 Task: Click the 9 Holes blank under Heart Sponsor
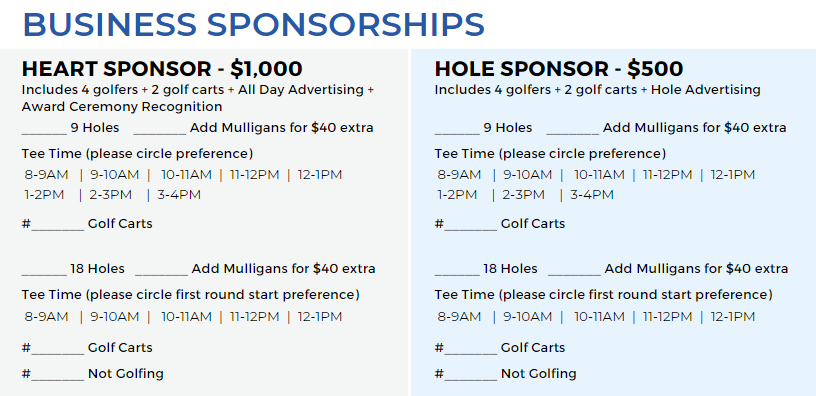coord(44,132)
